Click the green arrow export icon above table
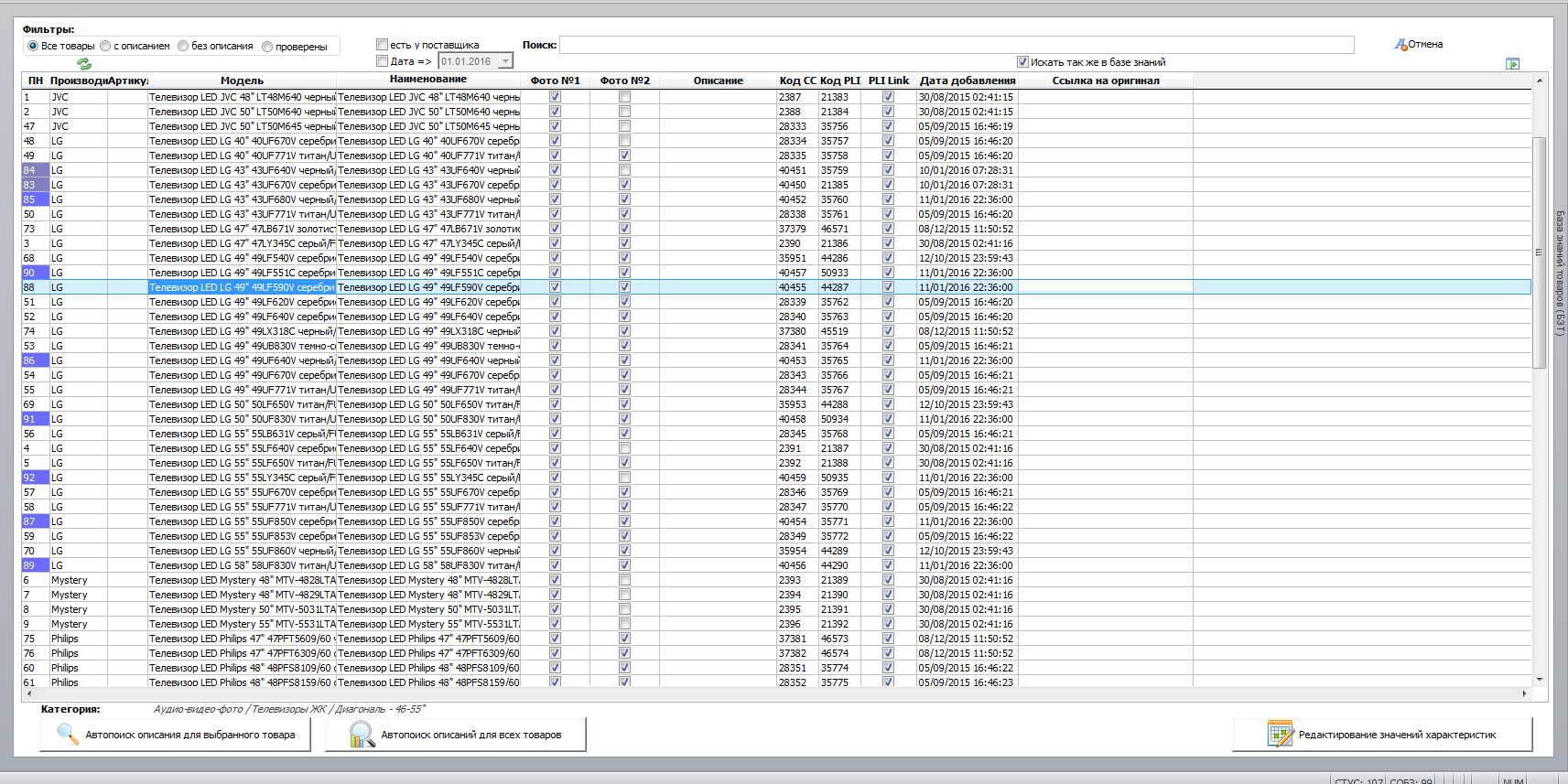The image size is (1568, 784). point(1512,63)
